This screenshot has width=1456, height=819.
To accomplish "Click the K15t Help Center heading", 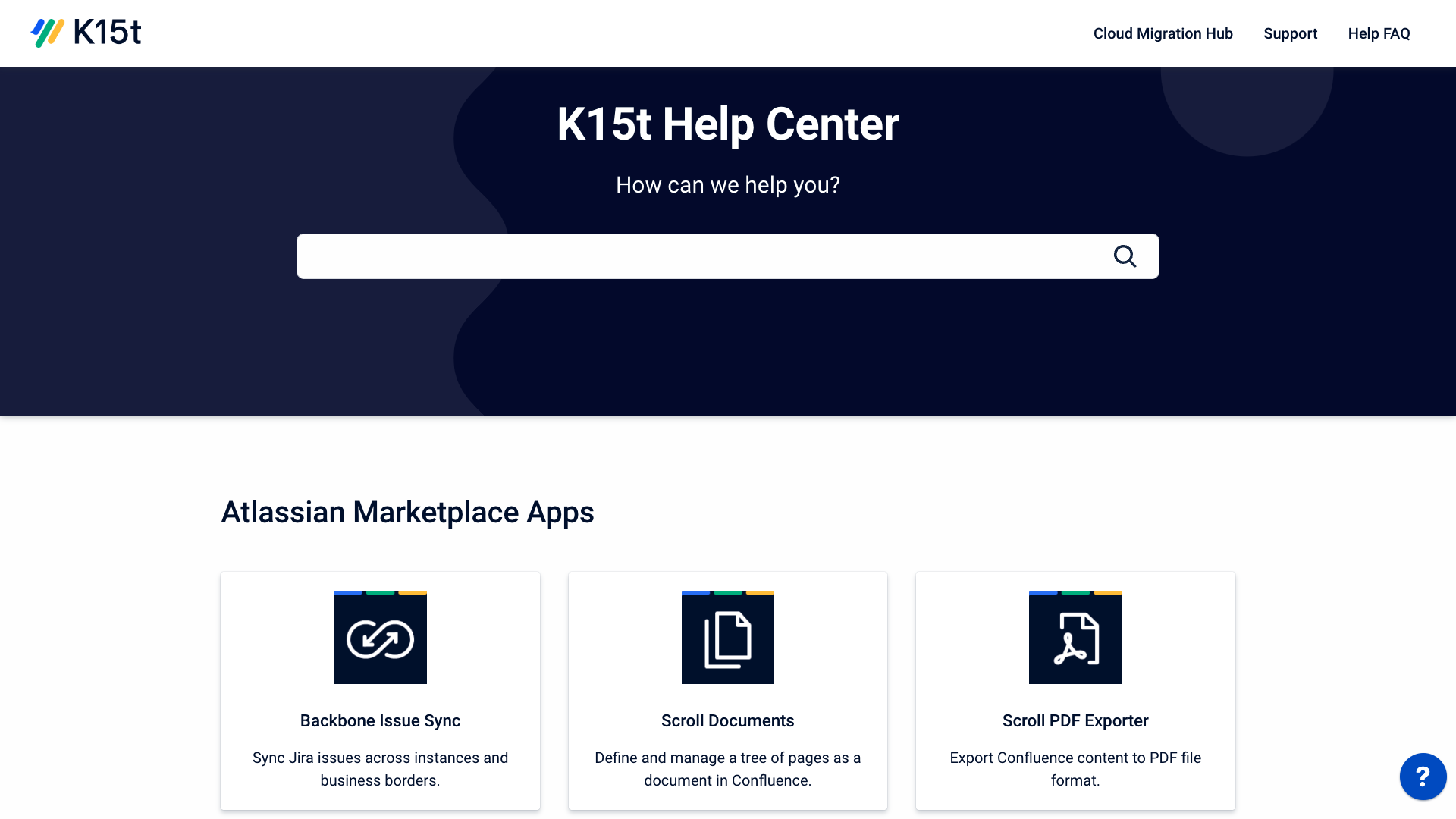I will (727, 124).
